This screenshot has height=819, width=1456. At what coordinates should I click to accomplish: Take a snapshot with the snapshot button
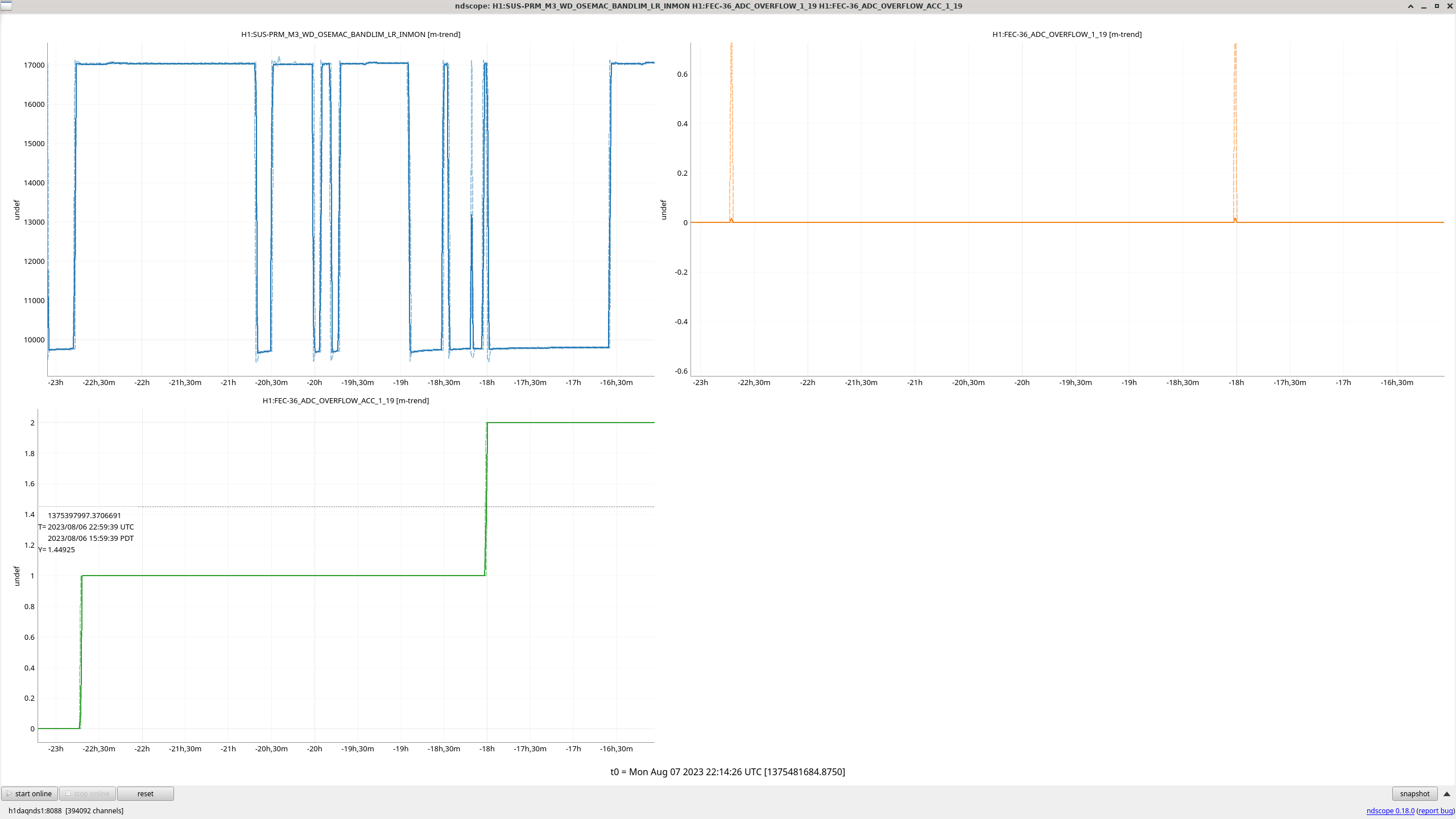click(1414, 793)
